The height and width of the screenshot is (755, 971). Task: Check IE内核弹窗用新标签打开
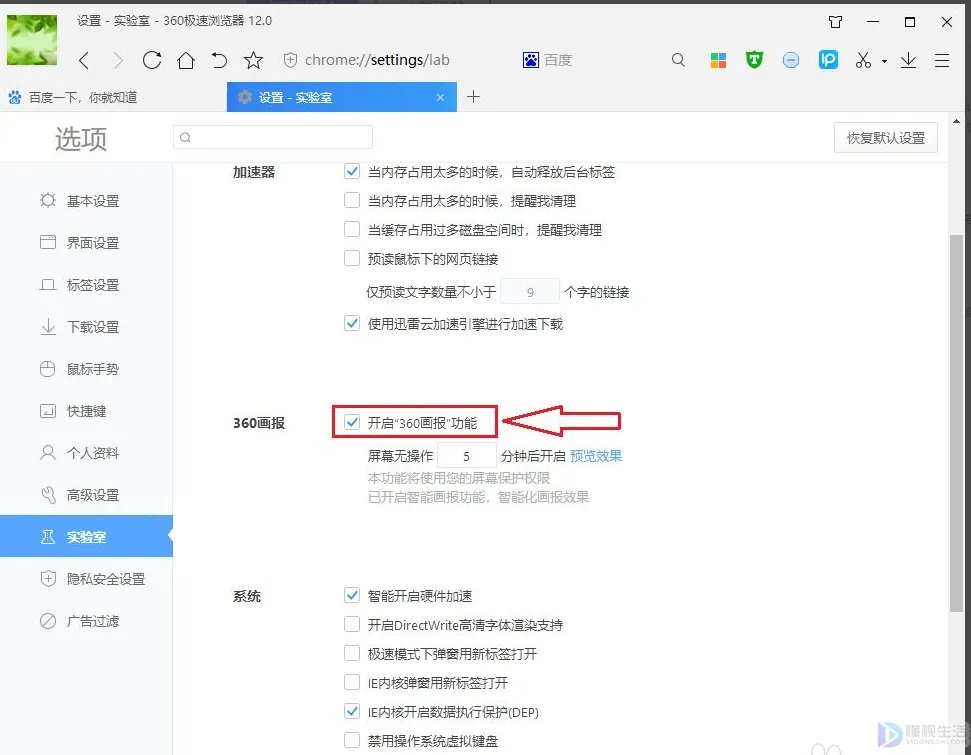(x=352, y=683)
